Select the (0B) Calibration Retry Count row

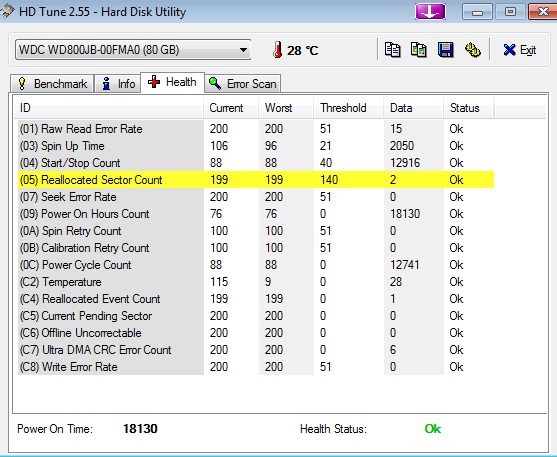[x=256, y=248]
